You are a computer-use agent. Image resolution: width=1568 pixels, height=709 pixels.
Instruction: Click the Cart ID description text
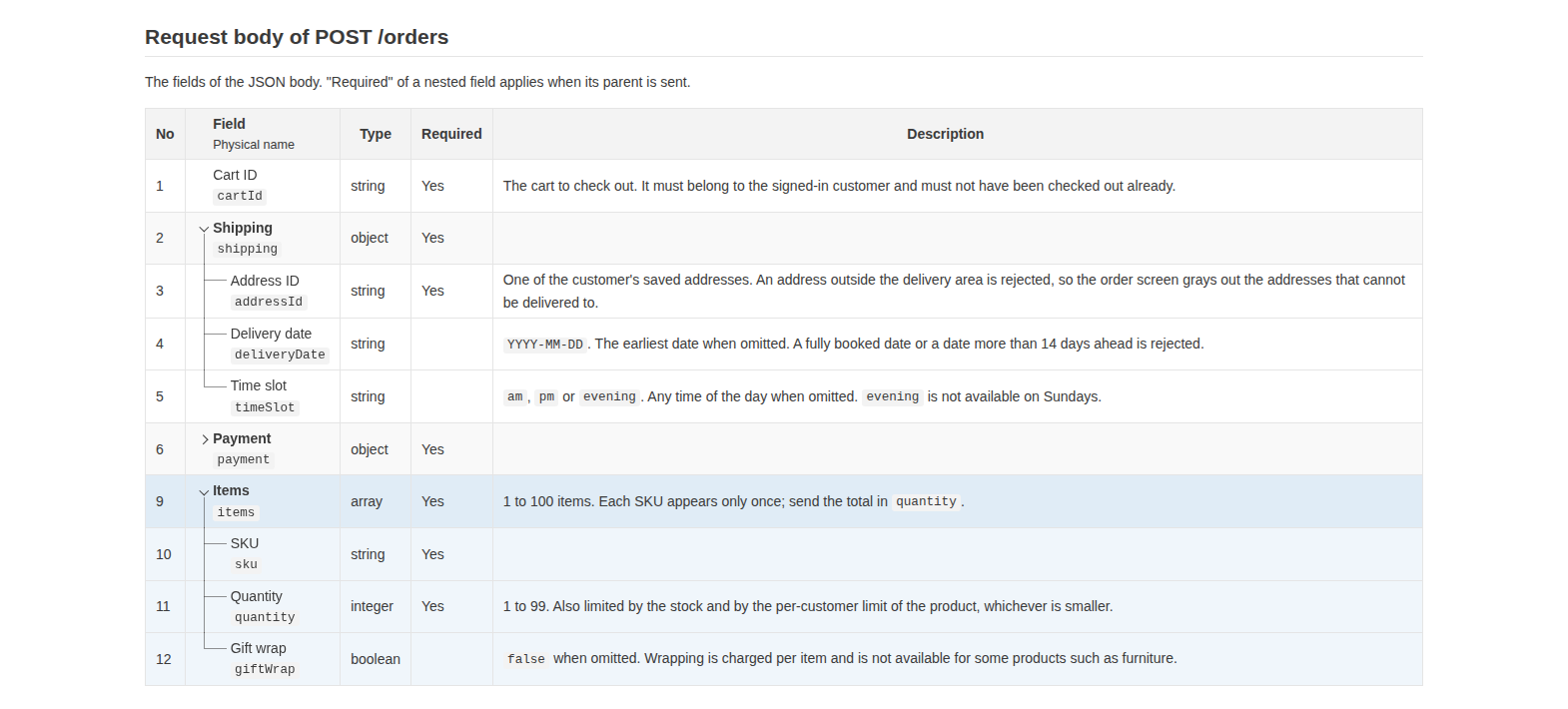[x=839, y=186]
